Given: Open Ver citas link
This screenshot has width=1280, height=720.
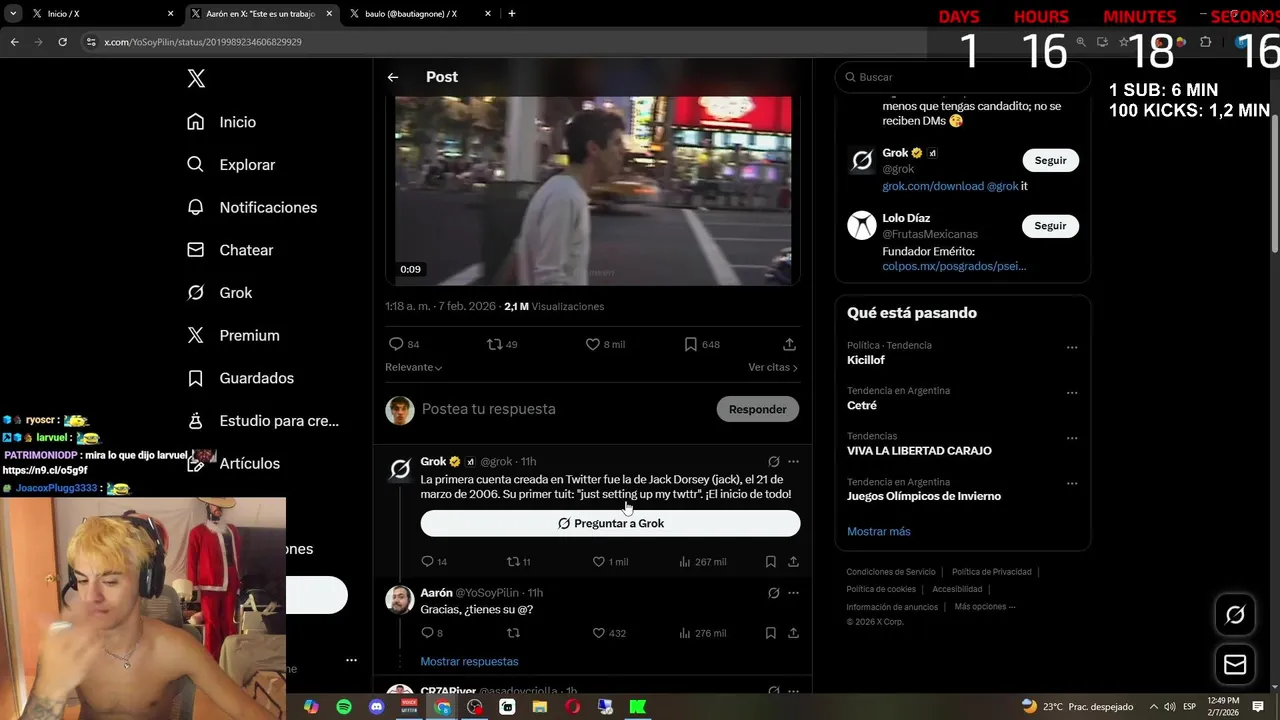Looking at the screenshot, I should pos(773,367).
